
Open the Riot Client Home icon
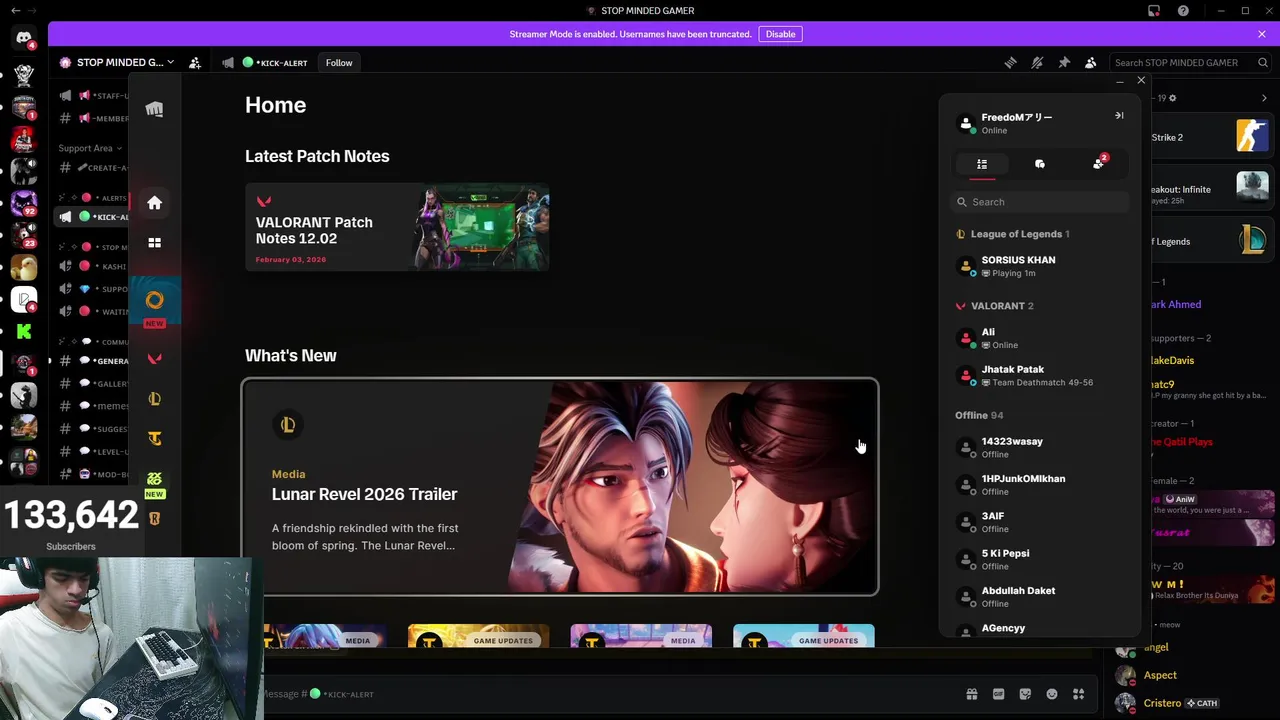pos(154,203)
